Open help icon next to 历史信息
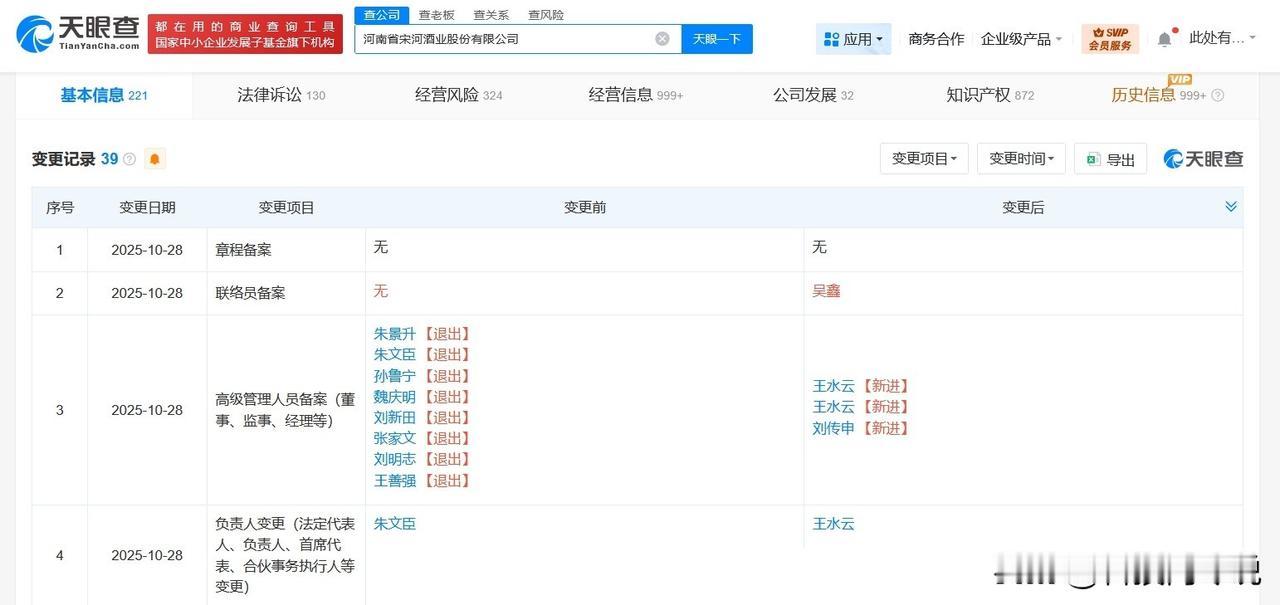This screenshot has width=1280, height=605. pos(1217,96)
